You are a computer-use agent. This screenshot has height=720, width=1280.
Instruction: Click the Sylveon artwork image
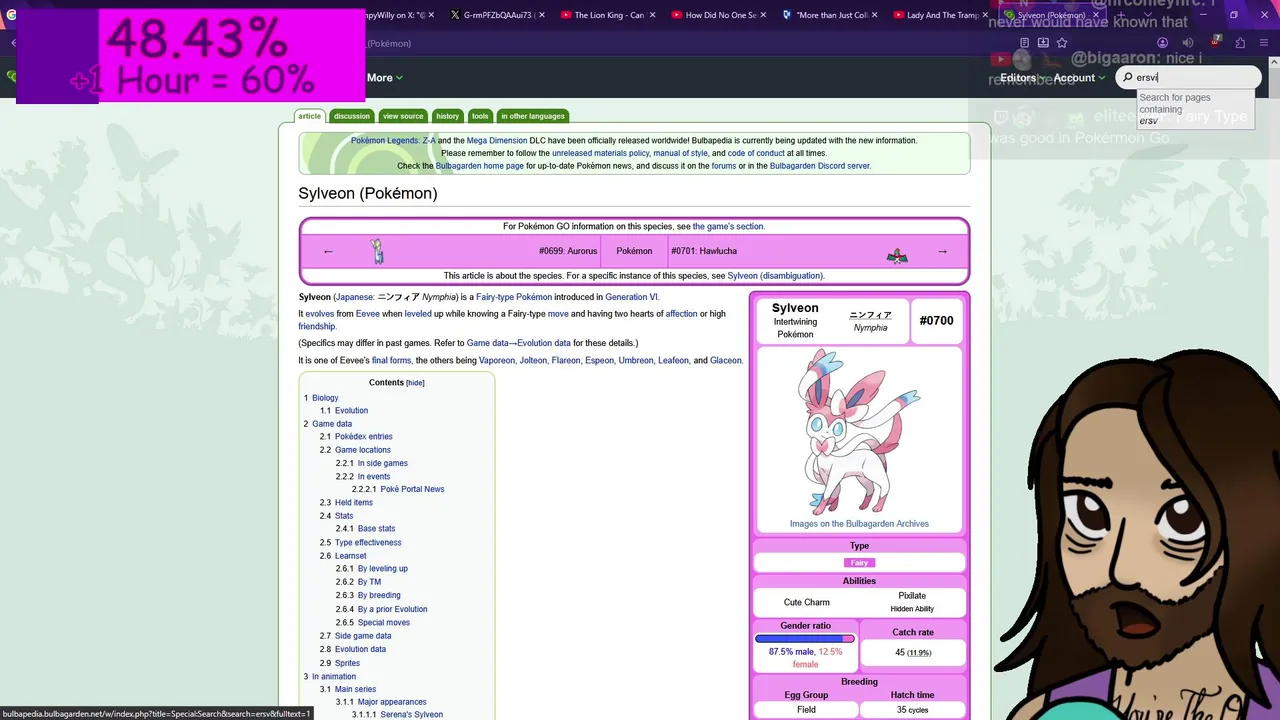point(859,431)
